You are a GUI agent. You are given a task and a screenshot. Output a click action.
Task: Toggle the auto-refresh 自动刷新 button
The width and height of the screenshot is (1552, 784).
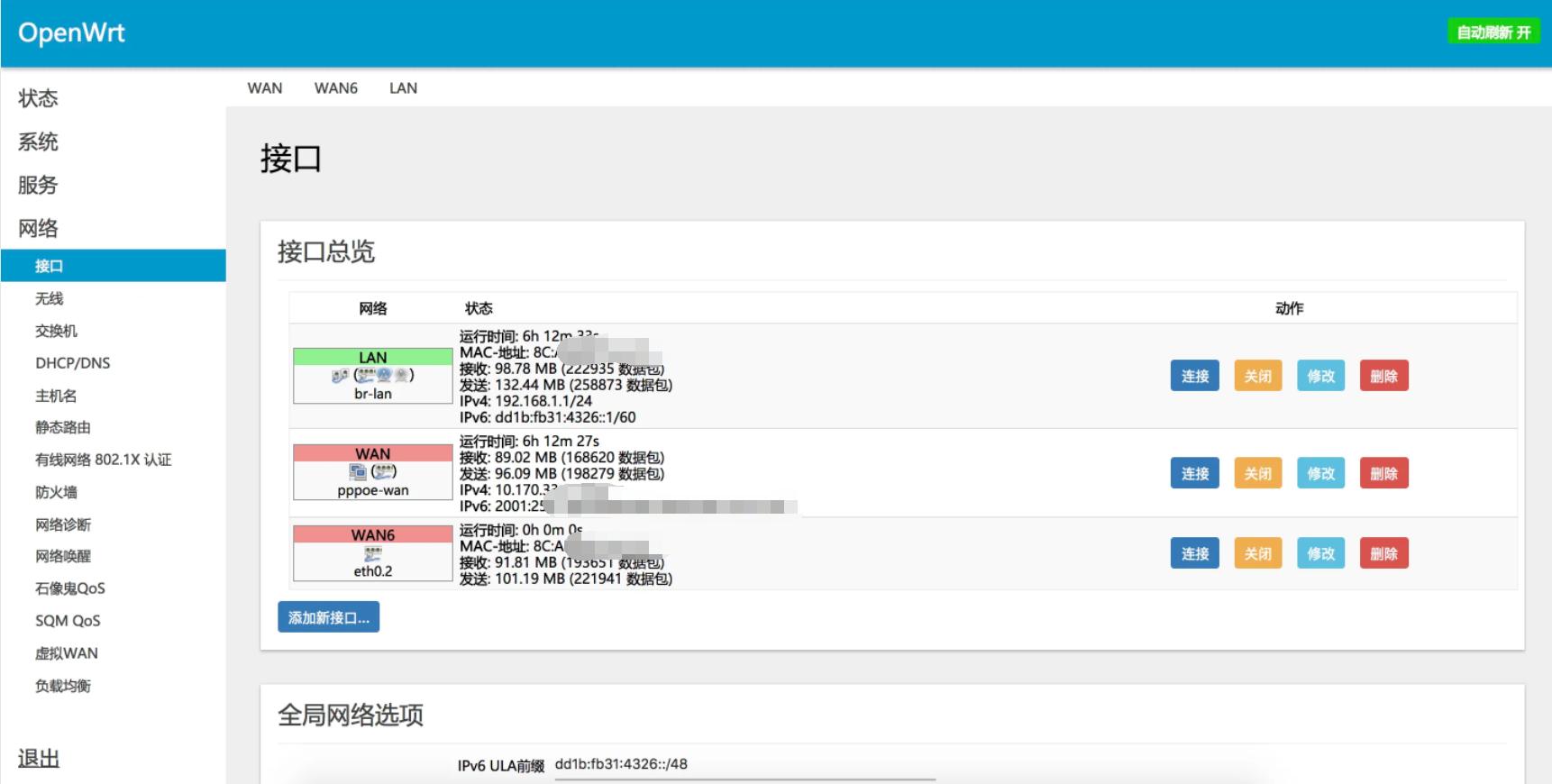(x=1493, y=32)
